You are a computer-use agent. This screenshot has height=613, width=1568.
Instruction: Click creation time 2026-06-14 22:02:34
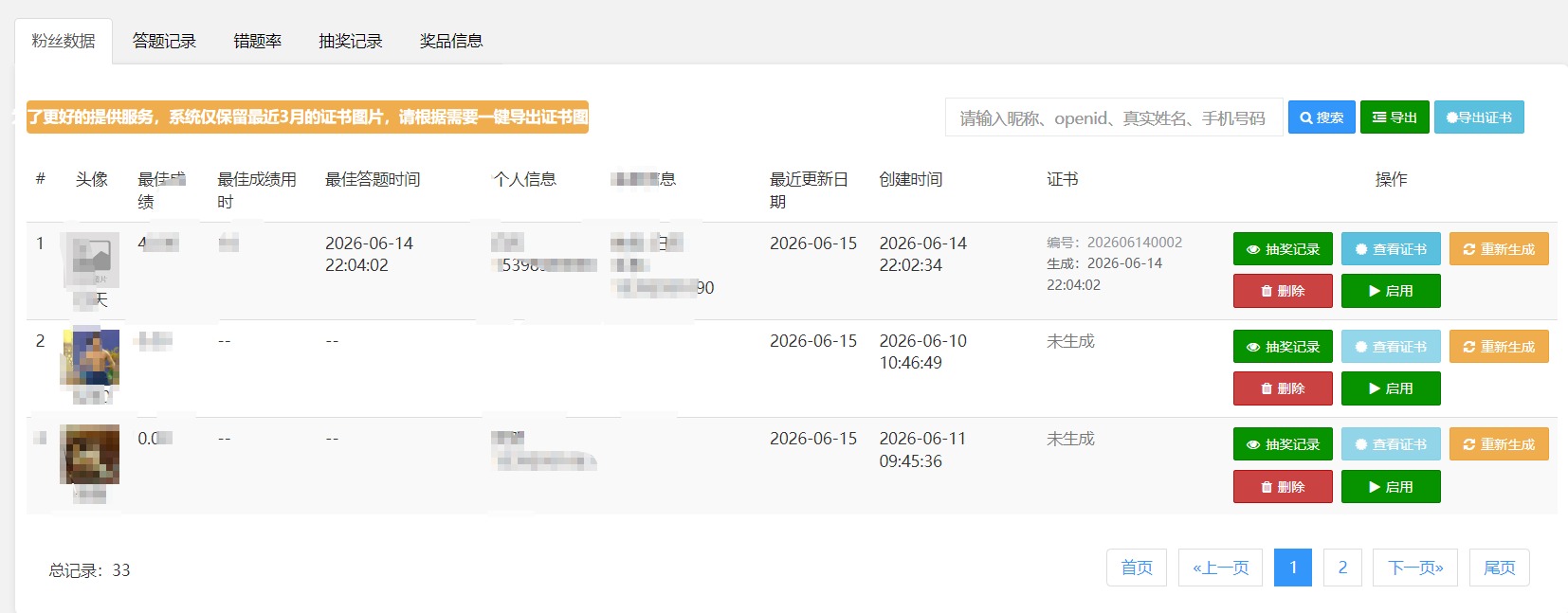(x=923, y=254)
